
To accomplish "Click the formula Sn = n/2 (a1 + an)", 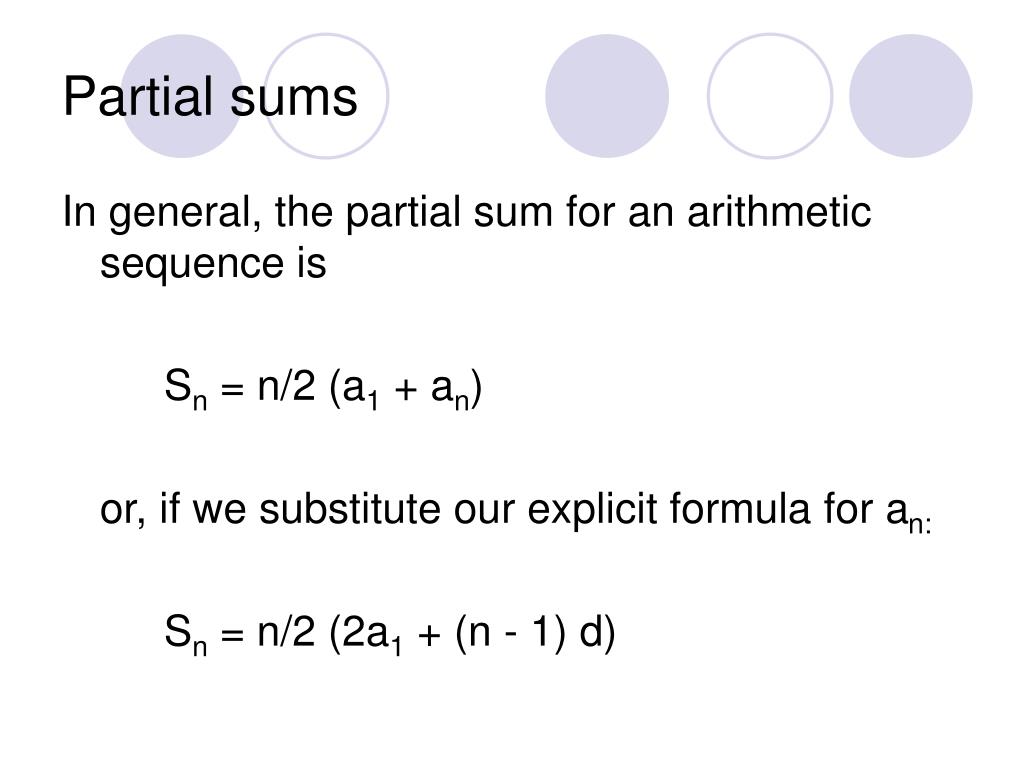I will coord(323,388).
